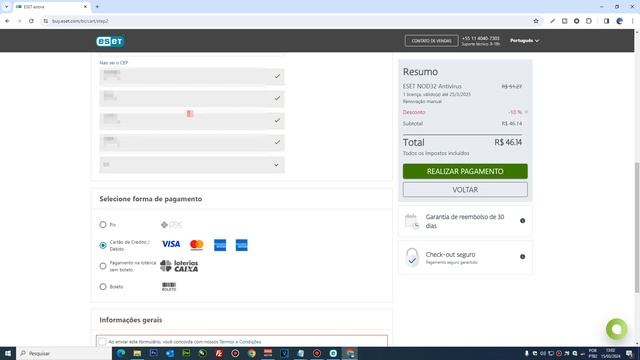Open the Windows Start menu
Image resolution: width=640 pixels, height=360 pixels.
click(x=8, y=353)
